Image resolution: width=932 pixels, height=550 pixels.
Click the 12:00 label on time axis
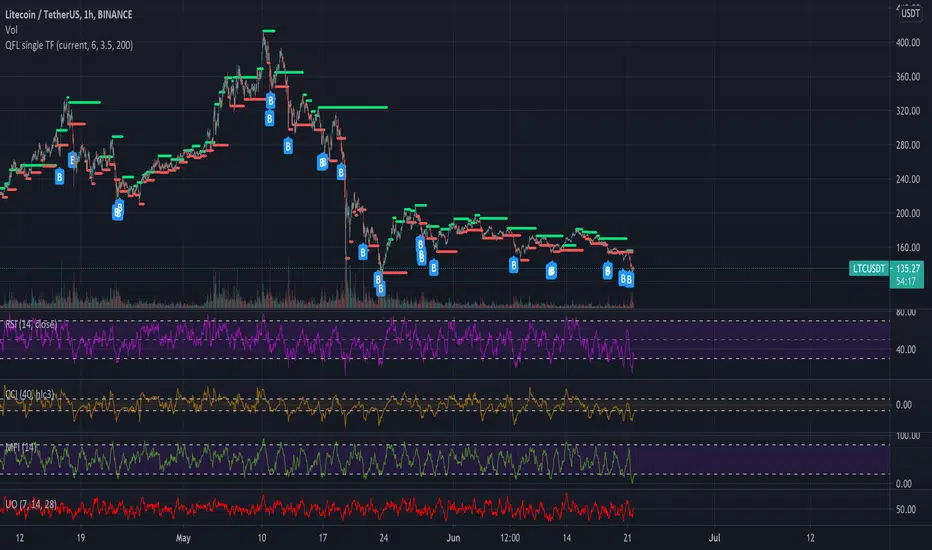[510, 538]
